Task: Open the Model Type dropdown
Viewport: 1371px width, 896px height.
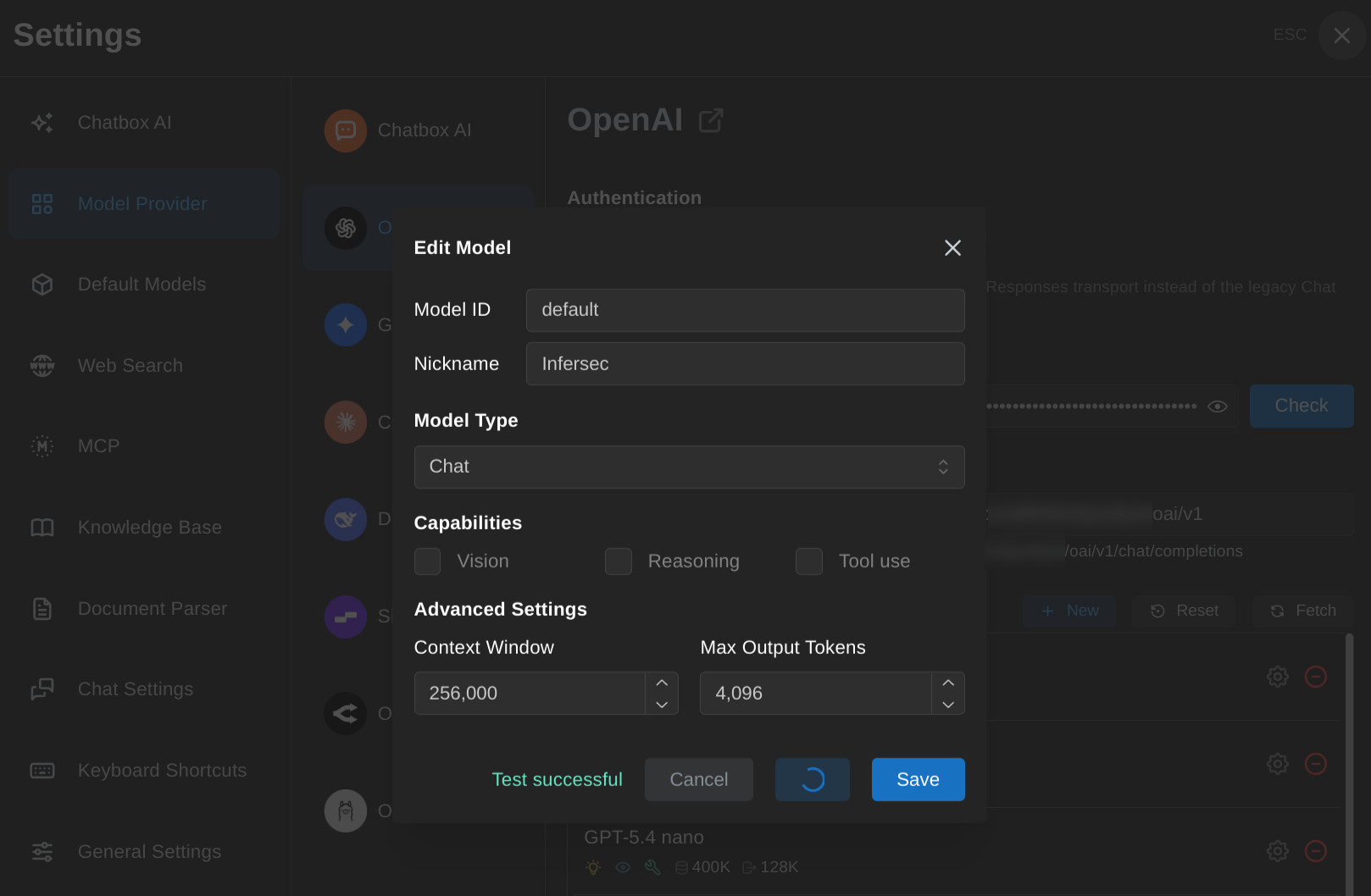Action: click(689, 467)
